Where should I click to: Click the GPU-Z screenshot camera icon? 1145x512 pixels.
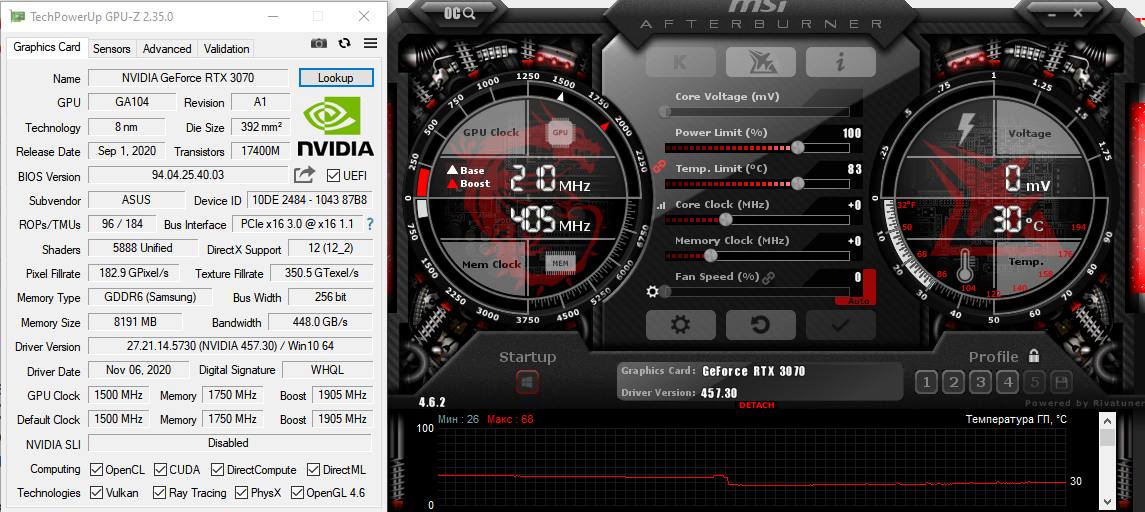[318, 44]
